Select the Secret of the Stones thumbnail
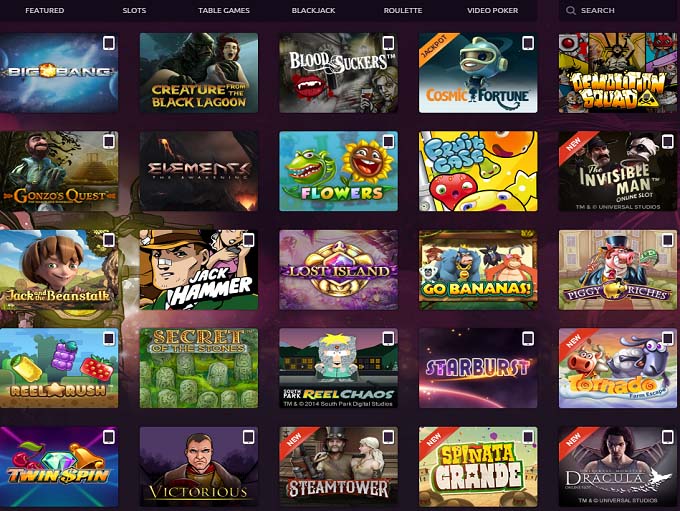This screenshot has height=511, width=680. (199, 368)
